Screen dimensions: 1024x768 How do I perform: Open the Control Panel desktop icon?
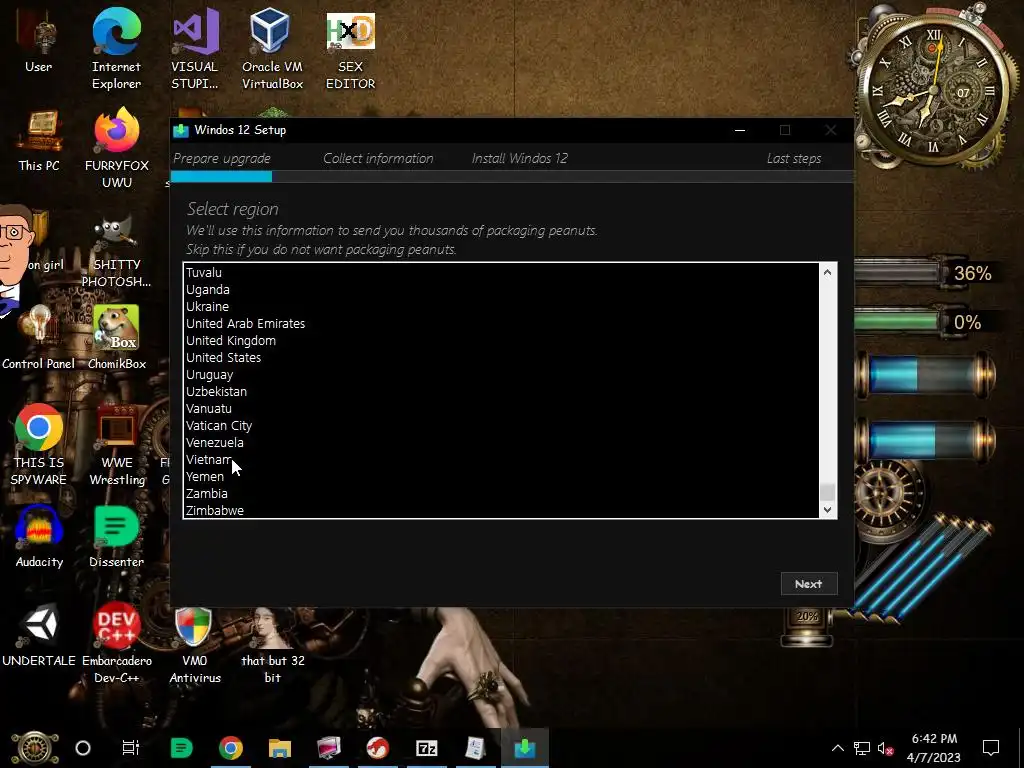[x=39, y=338]
